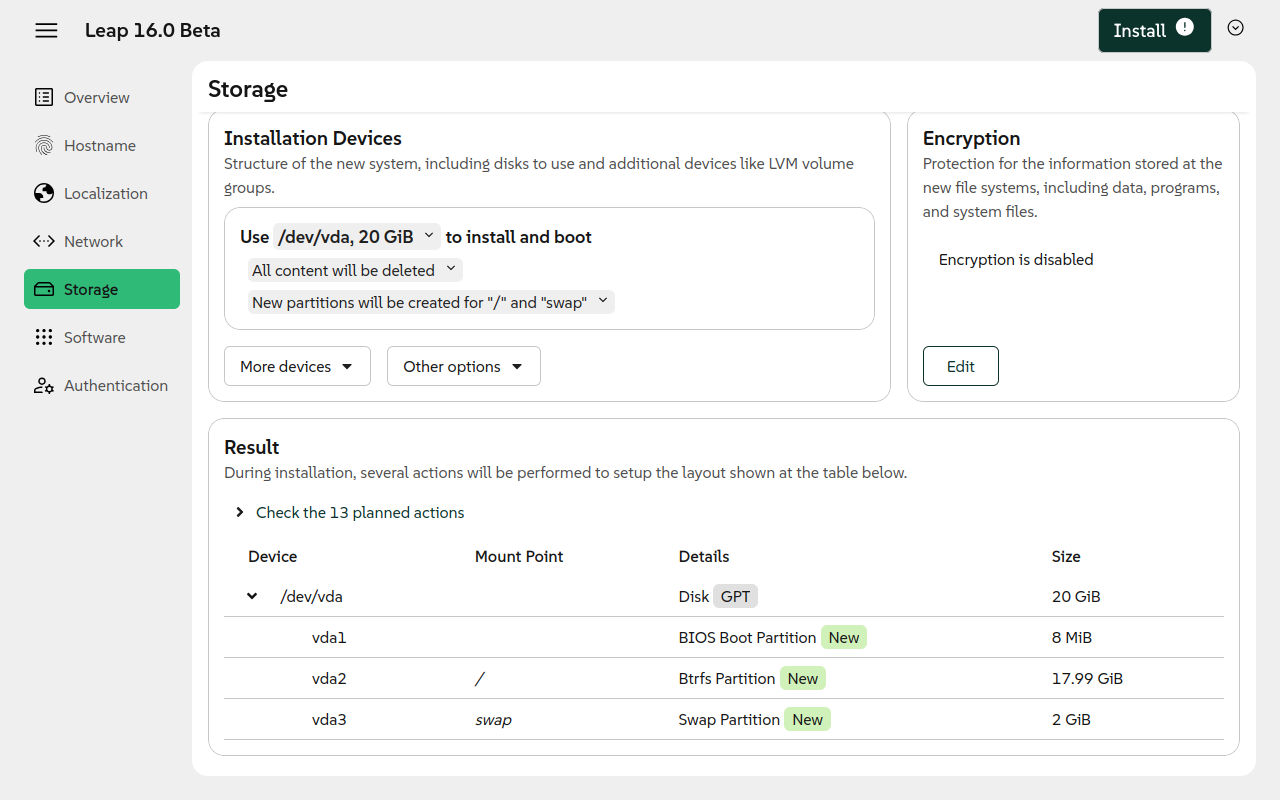Click the Leap 16.0 Beta title

coord(152,30)
